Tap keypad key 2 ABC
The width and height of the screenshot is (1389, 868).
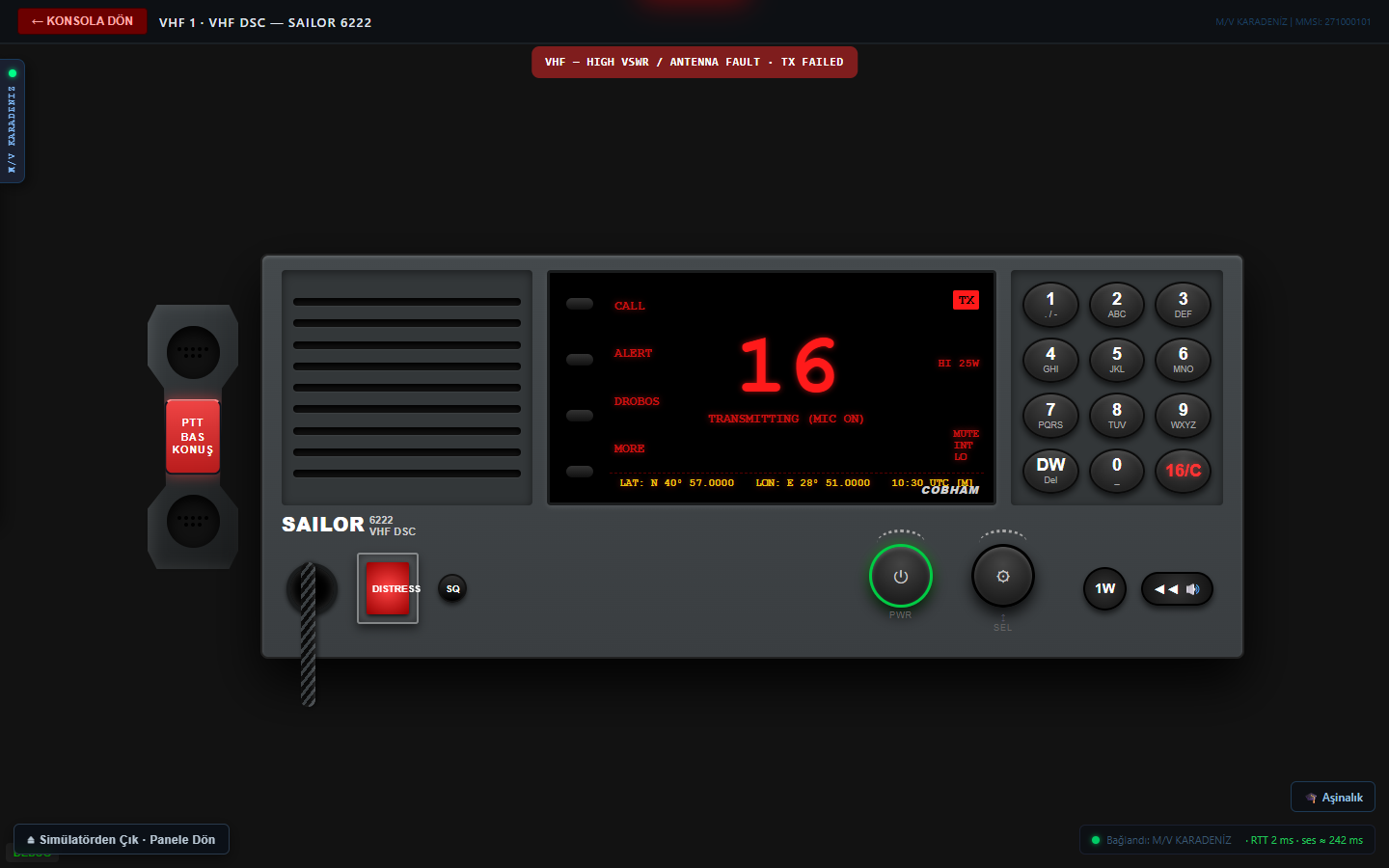[1117, 305]
